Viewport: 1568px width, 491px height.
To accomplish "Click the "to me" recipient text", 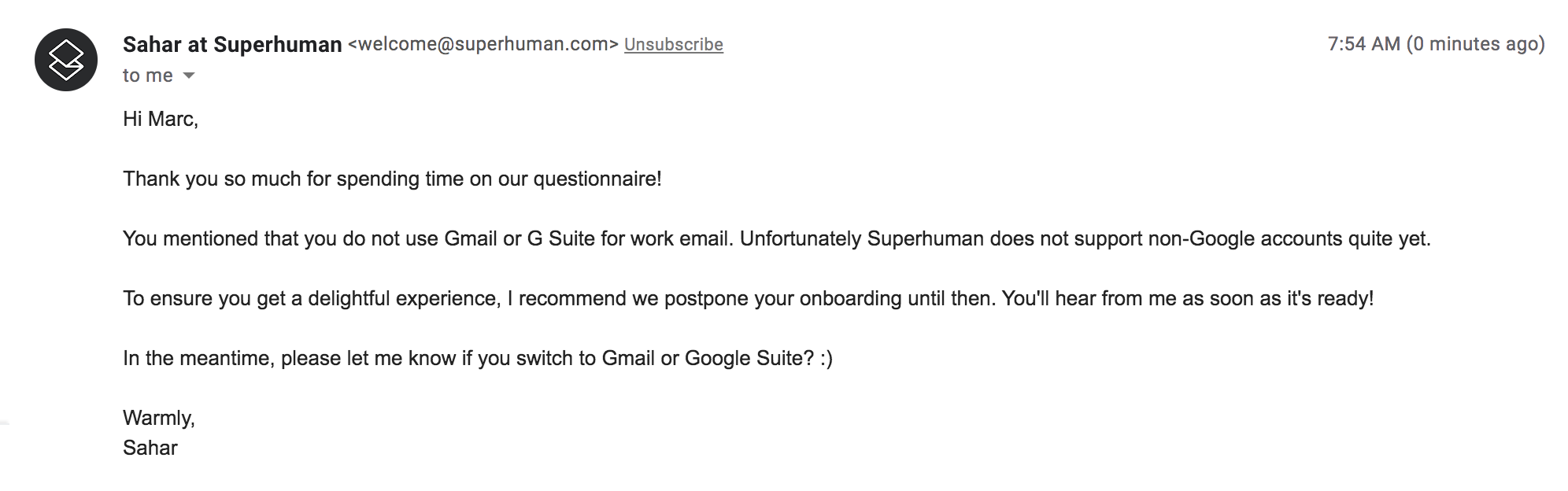I will (x=147, y=76).
